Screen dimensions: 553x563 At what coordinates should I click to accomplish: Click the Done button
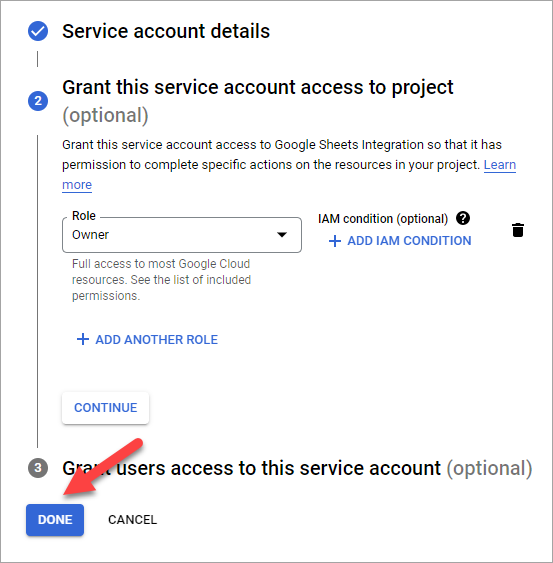tap(55, 520)
